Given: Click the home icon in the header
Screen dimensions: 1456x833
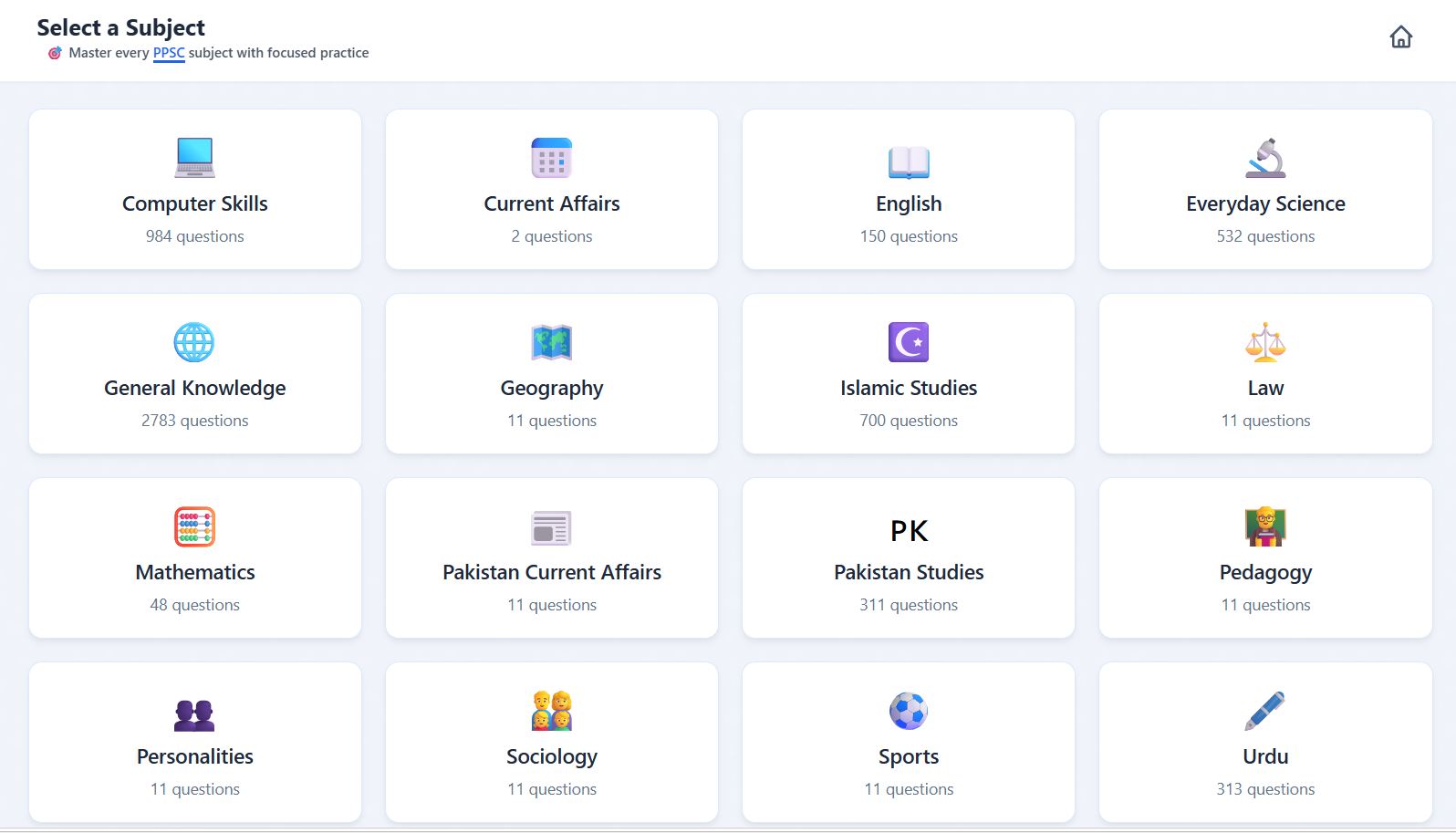Looking at the screenshot, I should [x=1400, y=36].
